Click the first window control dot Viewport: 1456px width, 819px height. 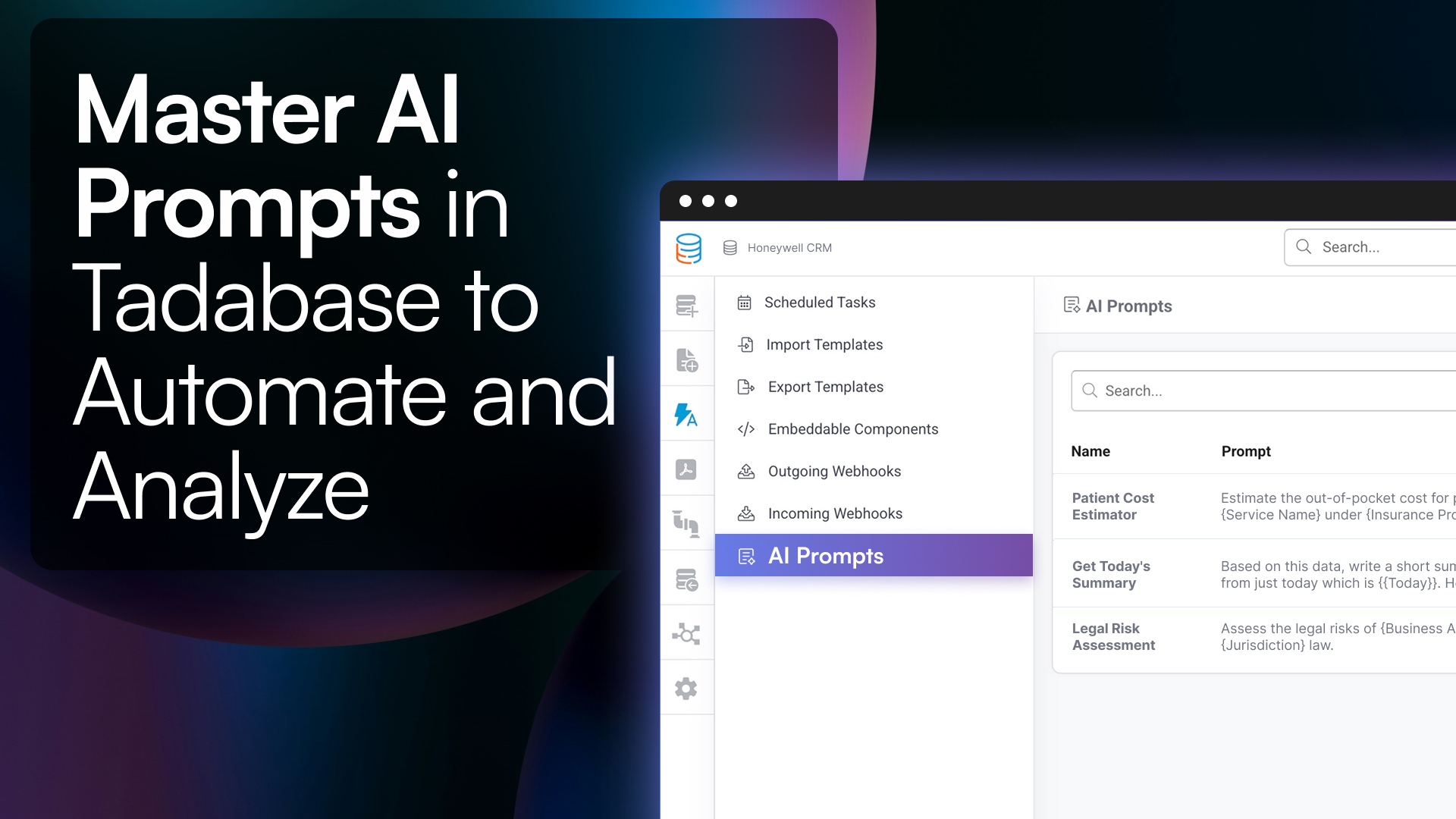coord(686,201)
